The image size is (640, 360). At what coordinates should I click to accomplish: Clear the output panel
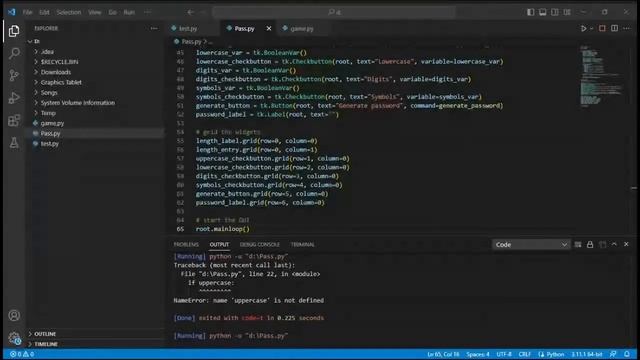point(578,244)
